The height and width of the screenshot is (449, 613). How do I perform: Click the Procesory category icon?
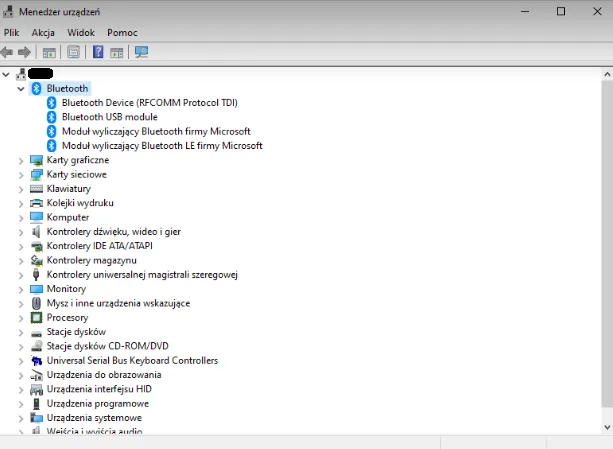pyautogui.click(x=37, y=317)
